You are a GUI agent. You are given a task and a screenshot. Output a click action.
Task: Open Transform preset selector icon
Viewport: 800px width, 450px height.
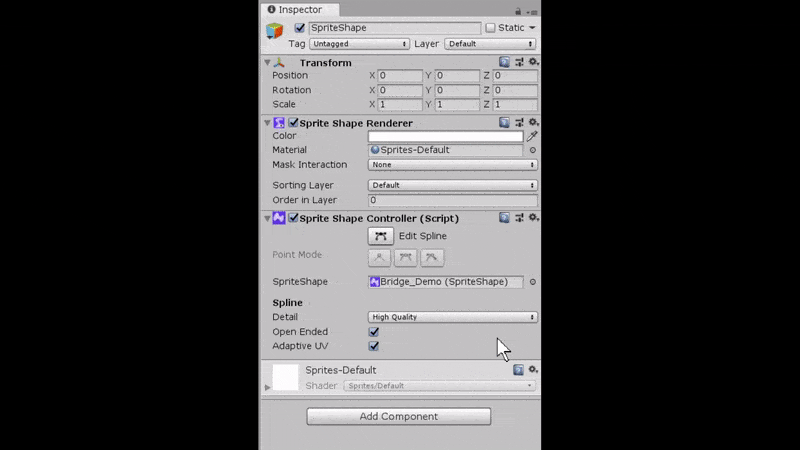pos(519,62)
